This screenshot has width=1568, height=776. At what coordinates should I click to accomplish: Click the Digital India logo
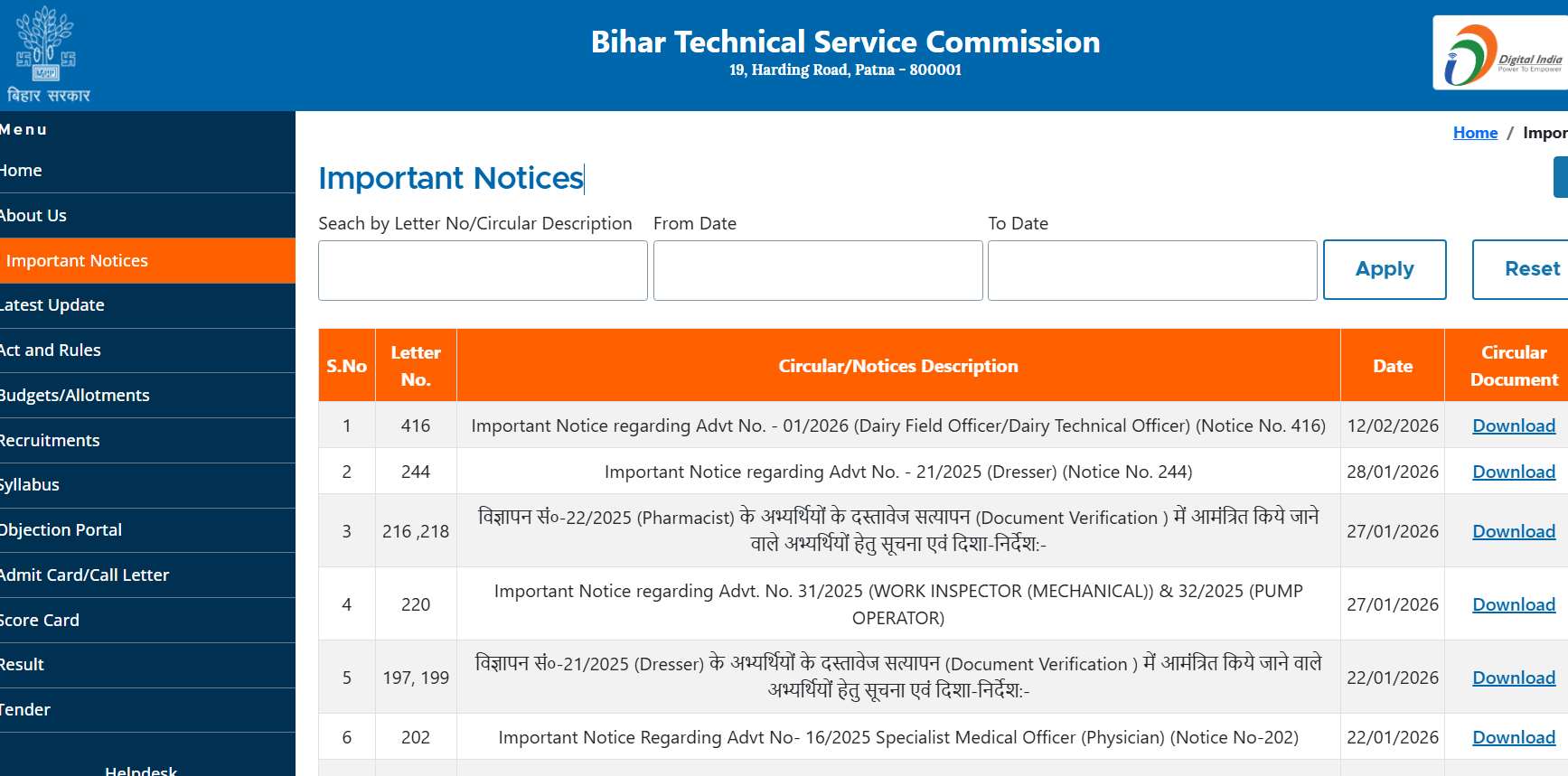coord(1501,54)
